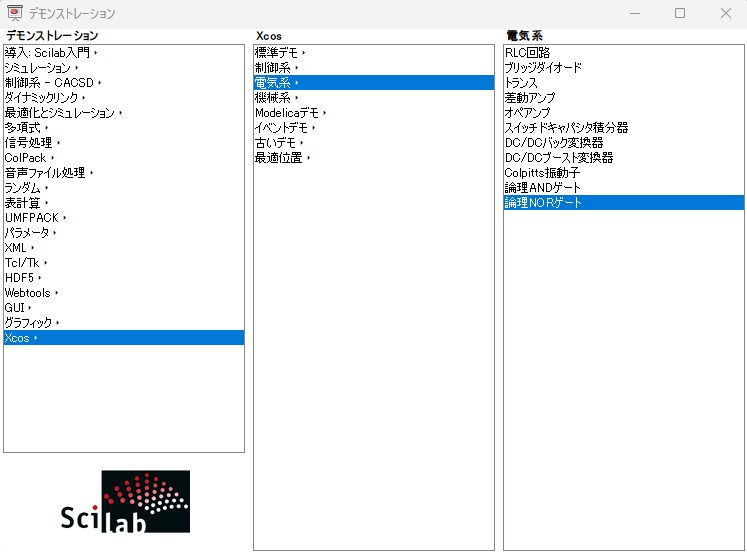This screenshot has width=747, height=552.
Task: Select the シミュレーション category
Action: tap(124, 68)
